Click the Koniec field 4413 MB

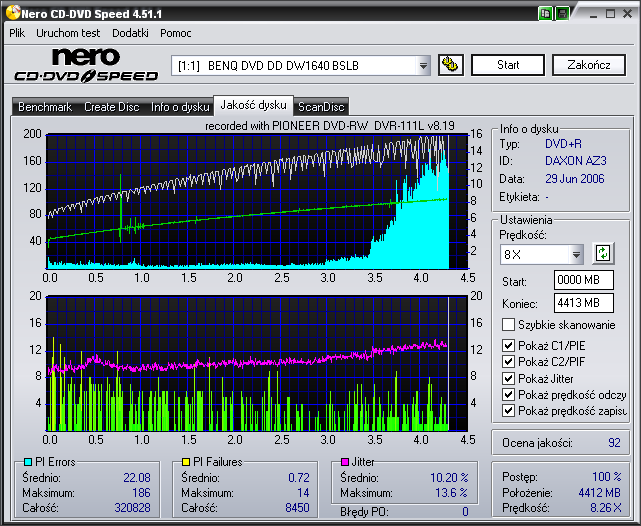tap(583, 303)
